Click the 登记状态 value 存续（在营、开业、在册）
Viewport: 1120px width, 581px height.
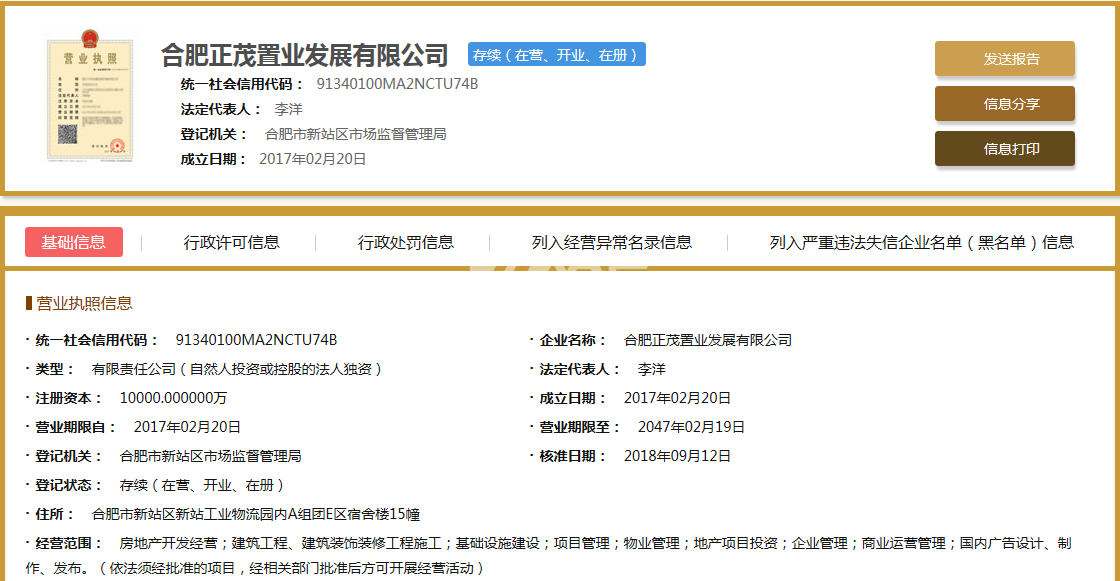(203, 485)
